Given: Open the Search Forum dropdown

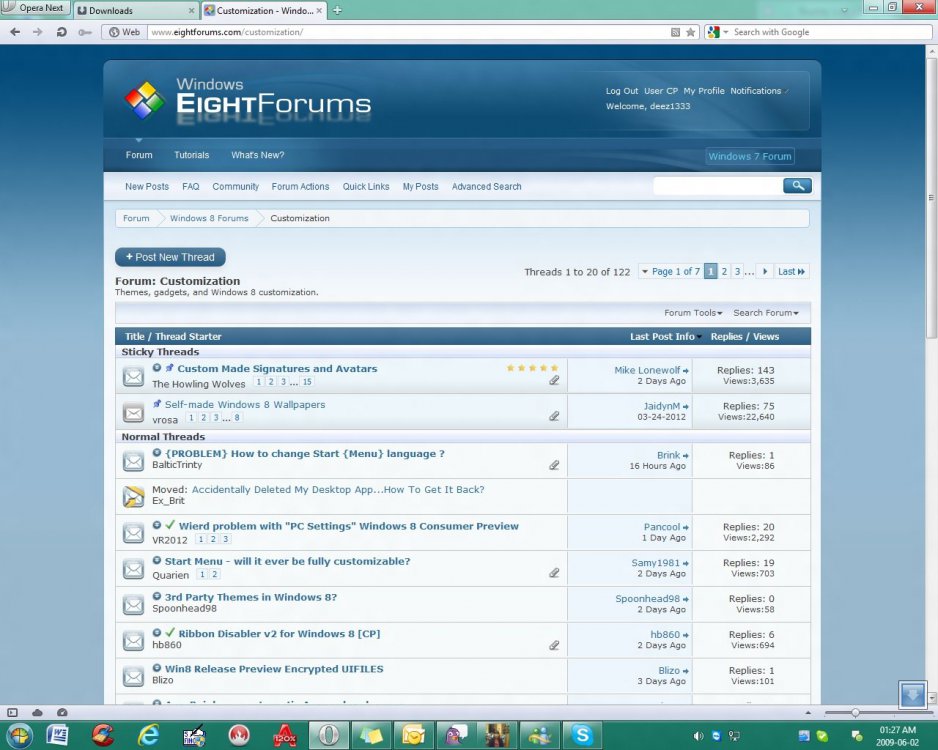Looking at the screenshot, I should [x=766, y=313].
